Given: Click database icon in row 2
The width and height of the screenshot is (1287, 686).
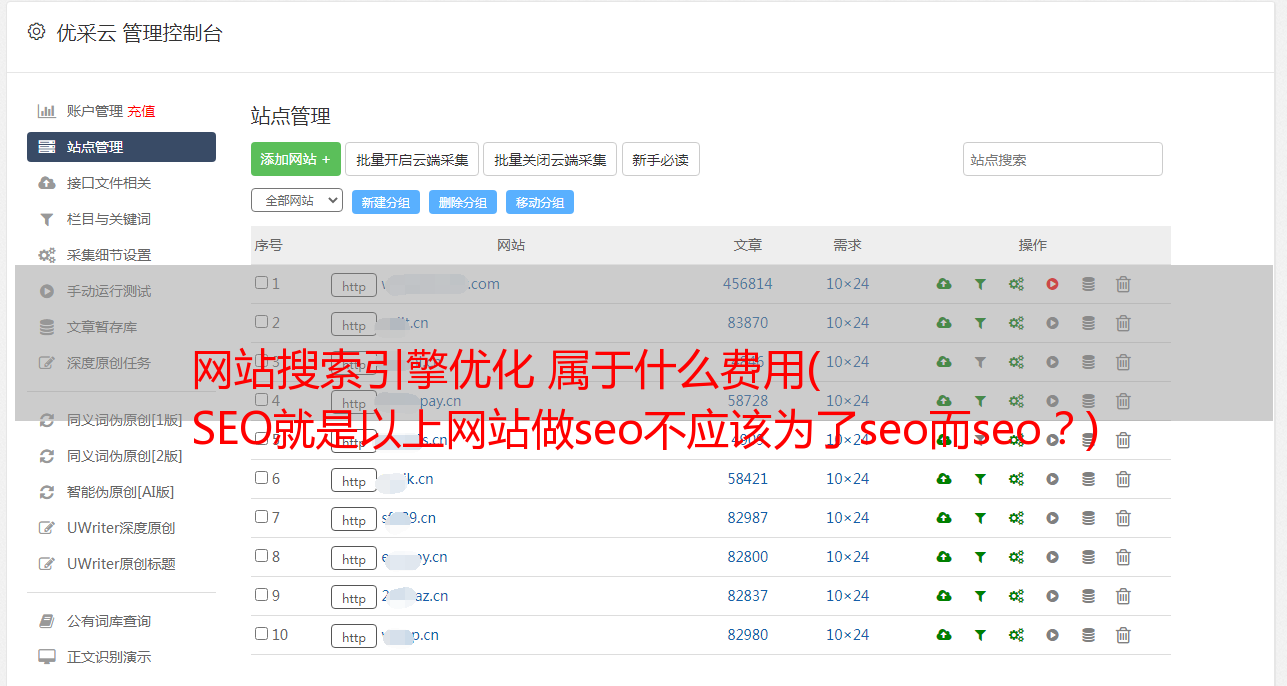Looking at the screenshot, I should 1088,323.
